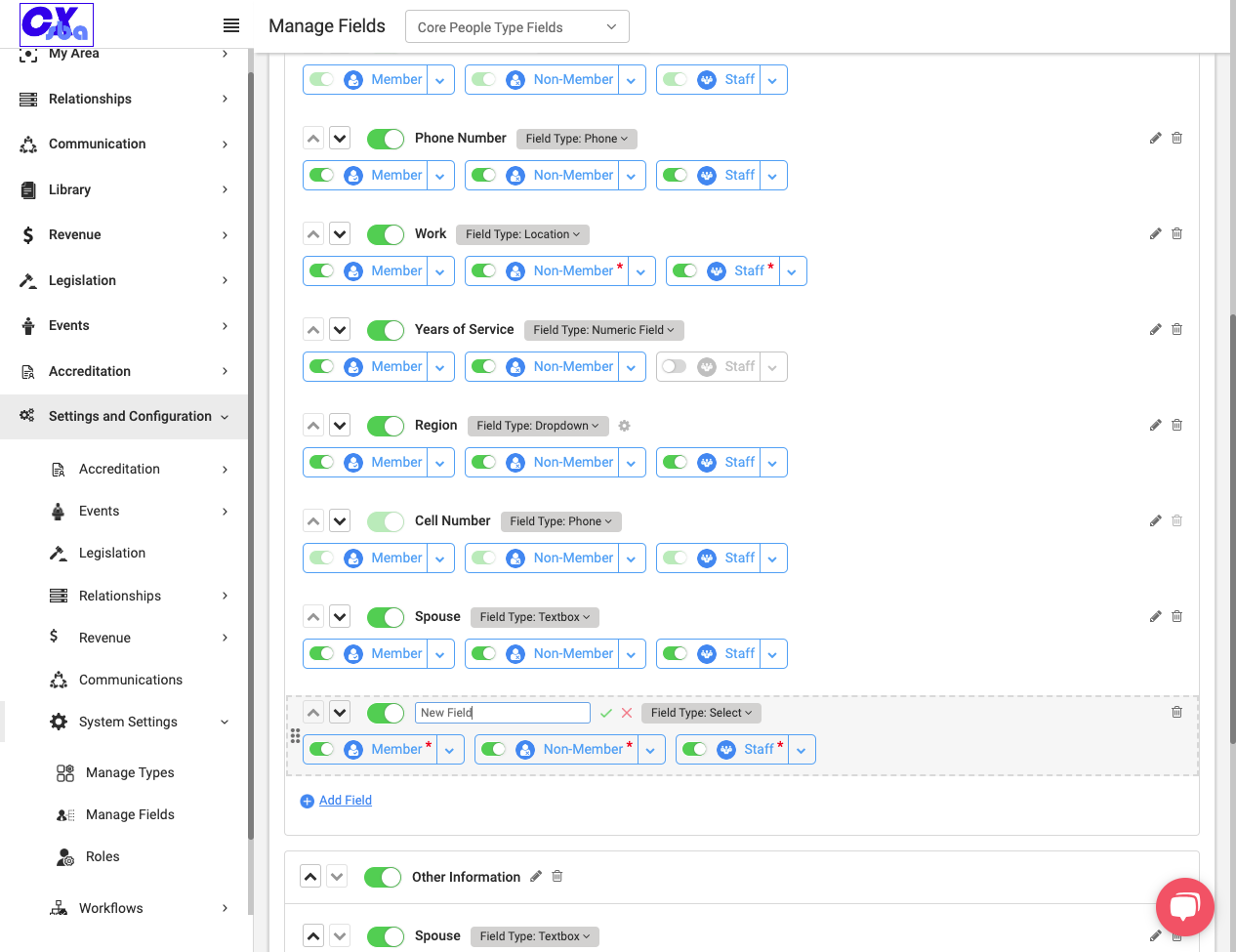Disable Non-Member toggle for New Field
Viewport: 1236px width, 952px height.
[x=493, y=750]
